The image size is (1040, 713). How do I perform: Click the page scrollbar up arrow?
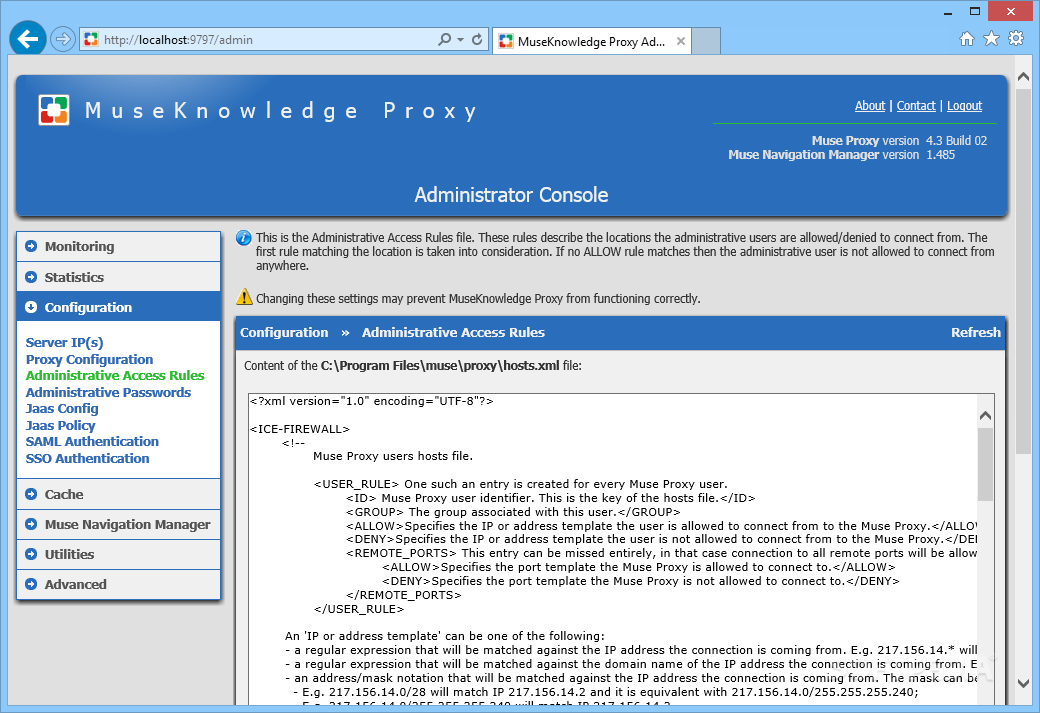(x=1023, y=77)
